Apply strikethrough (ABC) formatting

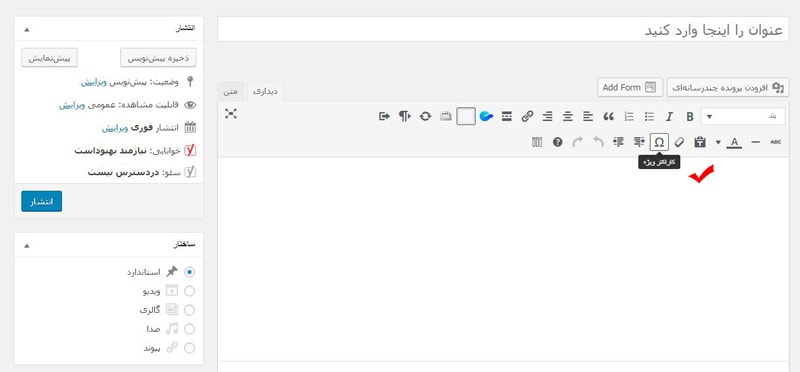coord(776,142)
